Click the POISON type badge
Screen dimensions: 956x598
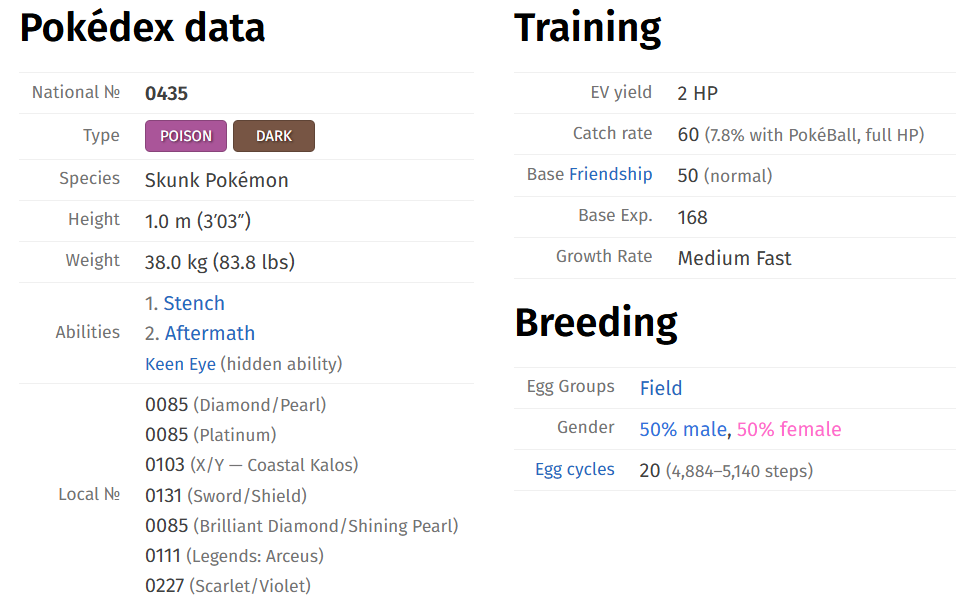(x=186, y=136)
